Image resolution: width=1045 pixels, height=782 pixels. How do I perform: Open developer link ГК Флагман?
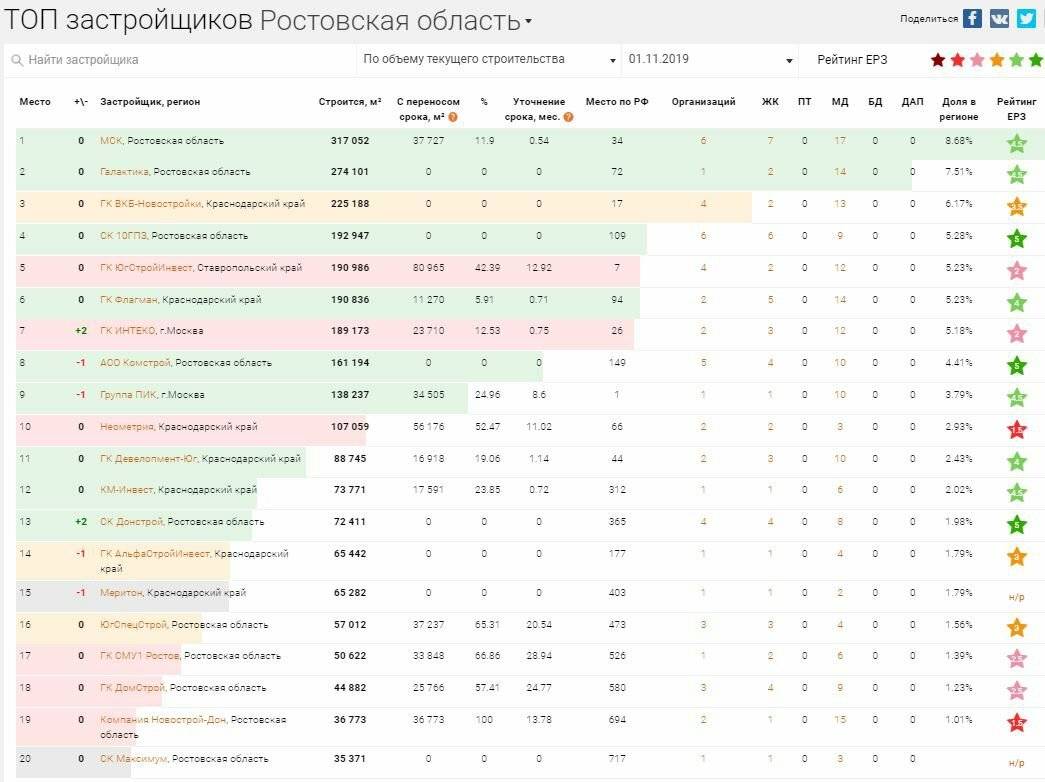pyautogui.click(x=129, y=299)
